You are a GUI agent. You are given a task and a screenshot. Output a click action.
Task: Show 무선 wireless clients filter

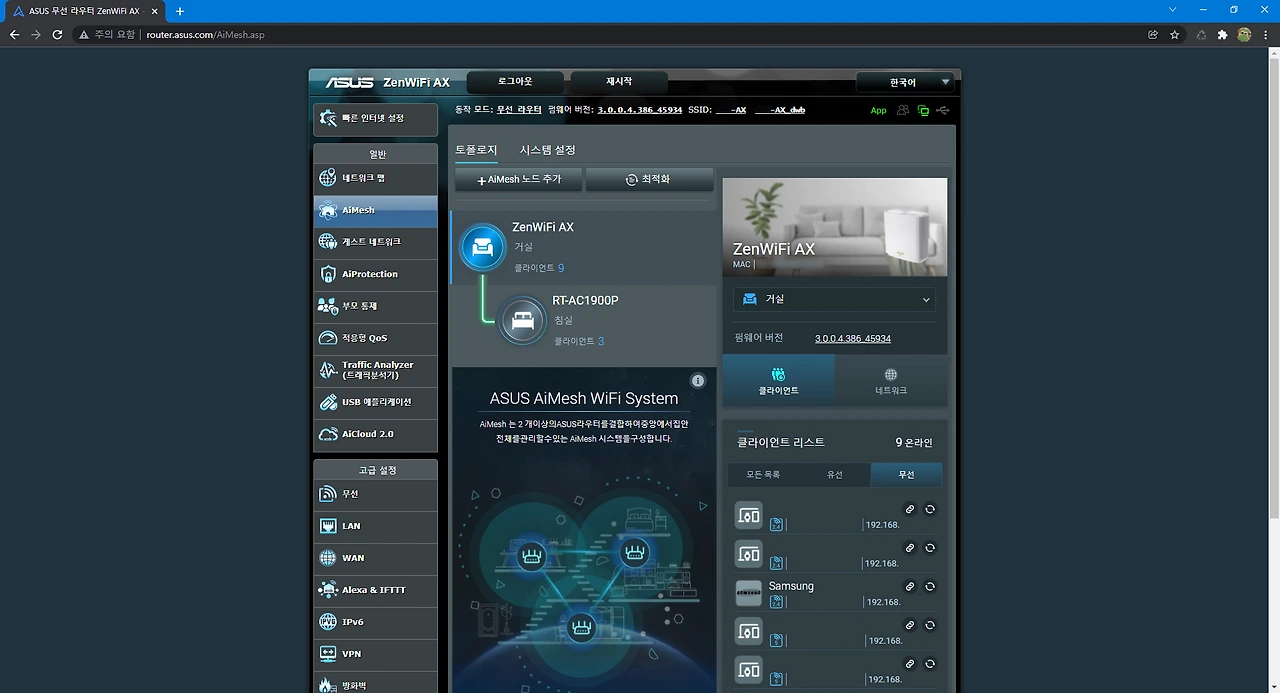(906, 474)
